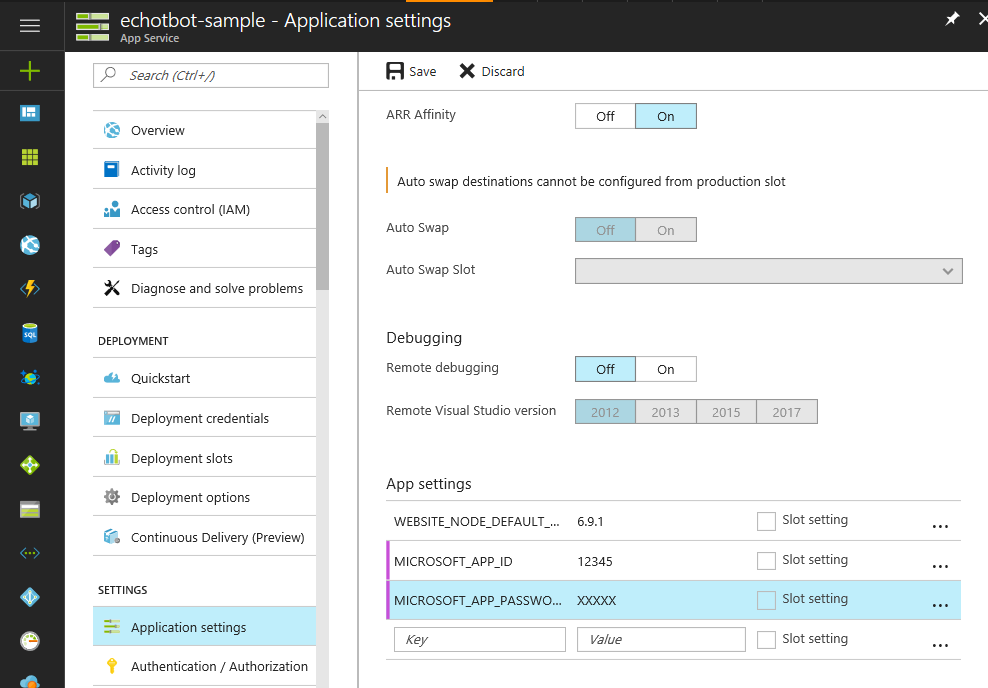The image size is (988, 688).
Task: Pin the blade with pin icon
Action: (x=952, y=19)
